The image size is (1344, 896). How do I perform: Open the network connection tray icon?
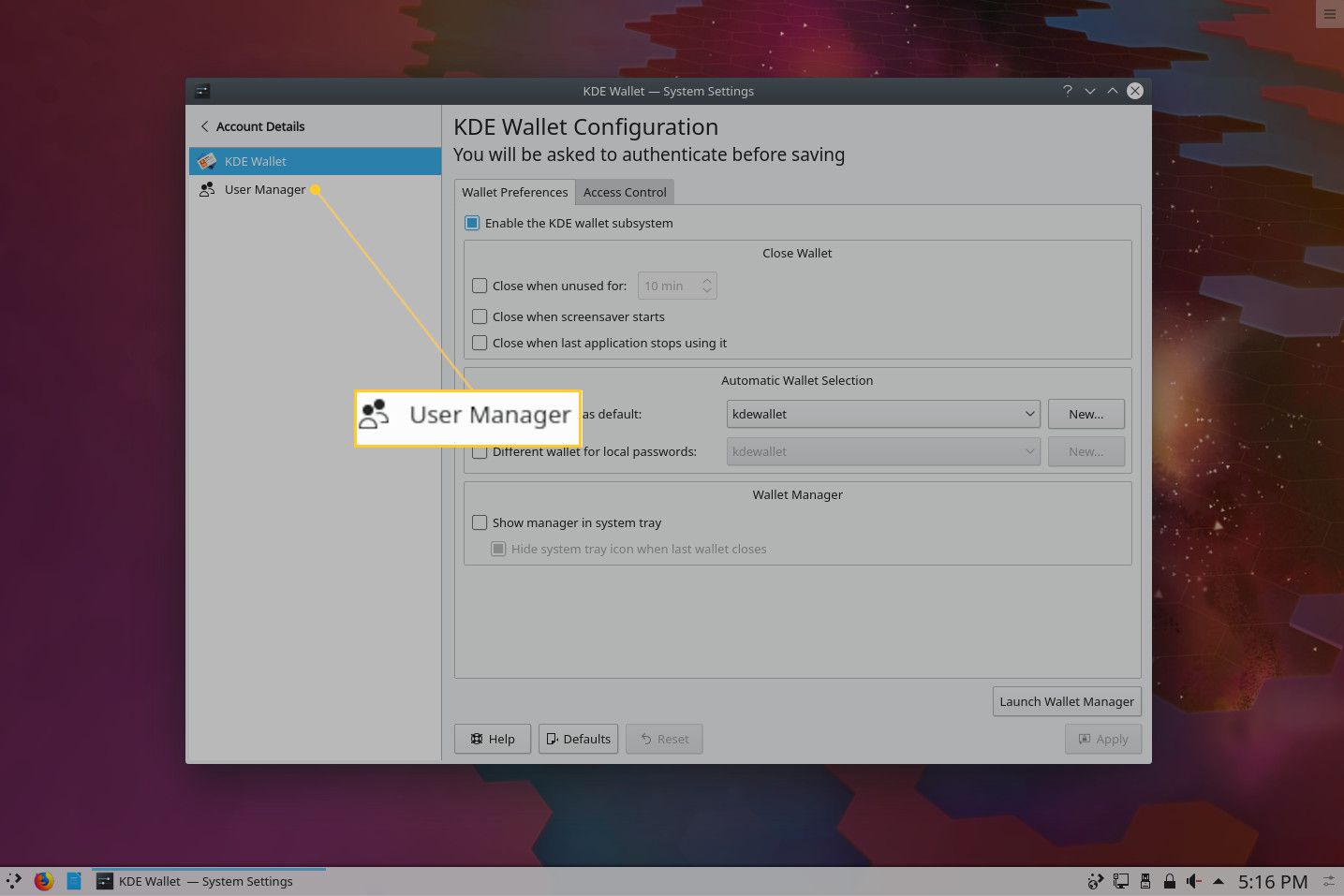[1121, 881]
